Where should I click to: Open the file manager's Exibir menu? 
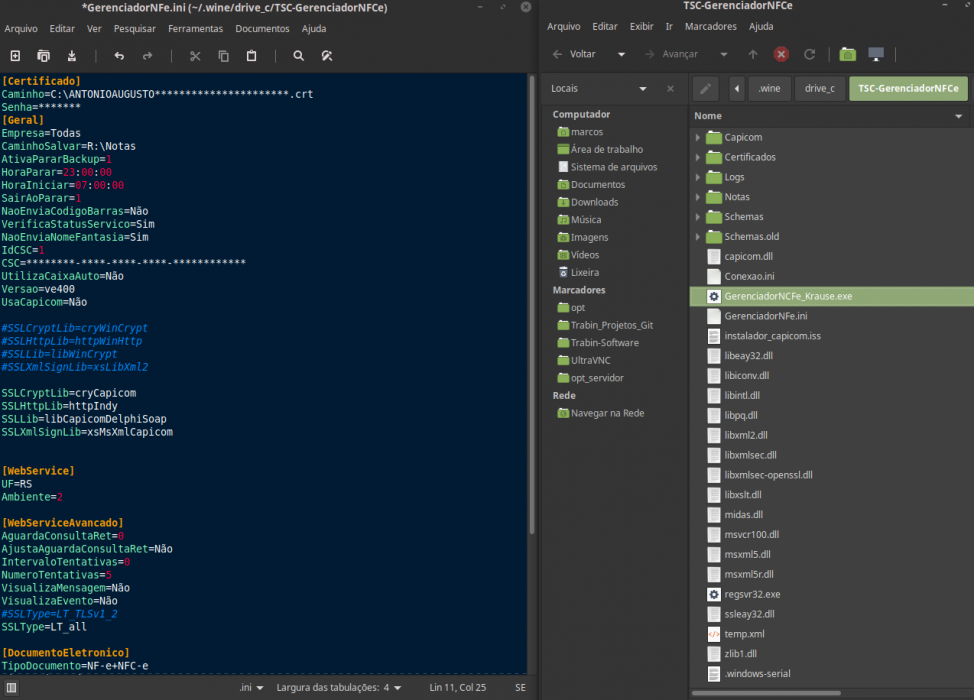pyautogui.click(x=641, y=27)
